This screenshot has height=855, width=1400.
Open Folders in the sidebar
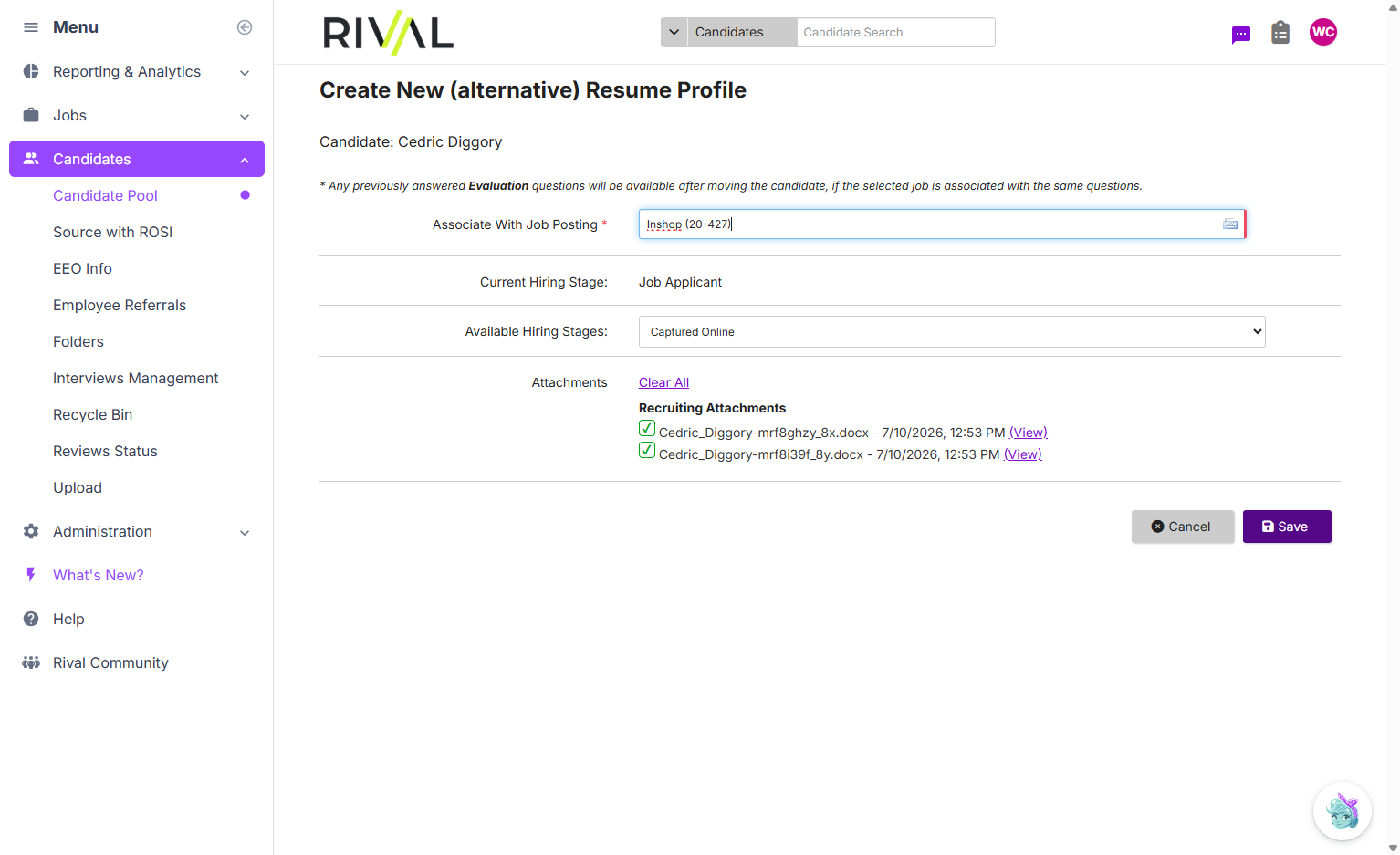tap(78, 341)
